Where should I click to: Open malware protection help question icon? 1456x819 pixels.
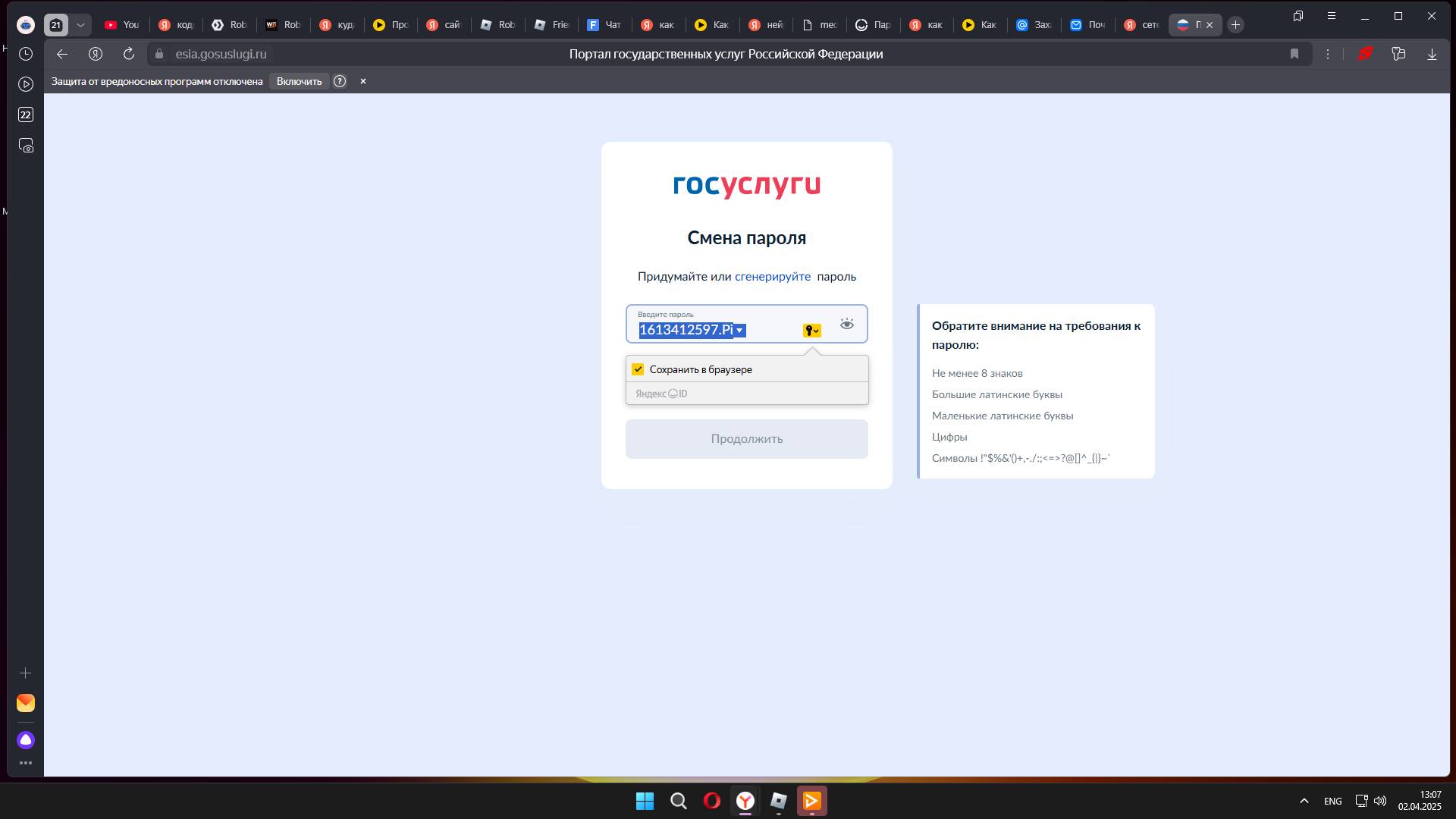(x=340, y=81)
